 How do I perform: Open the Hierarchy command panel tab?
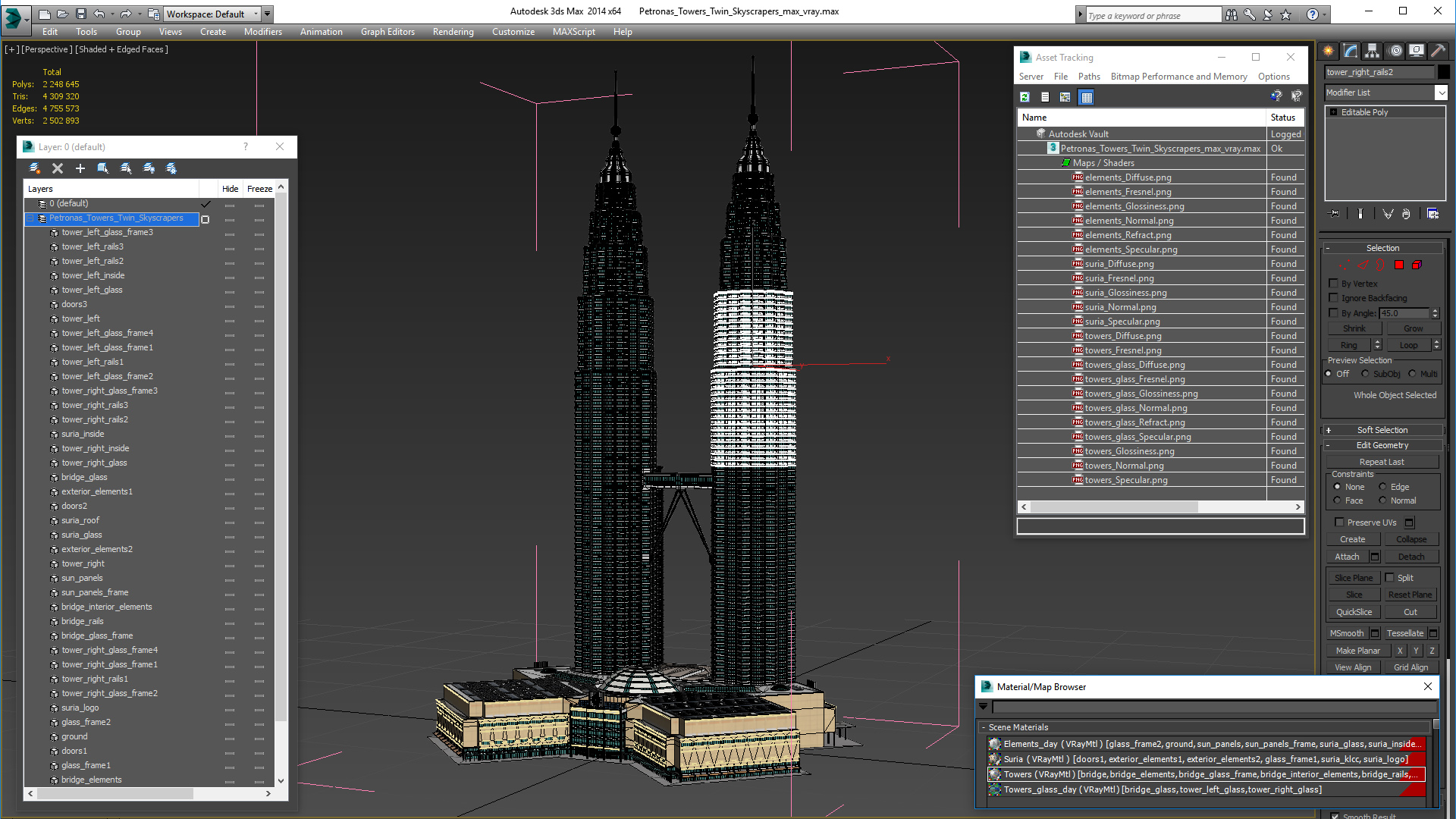[1372, 51]
